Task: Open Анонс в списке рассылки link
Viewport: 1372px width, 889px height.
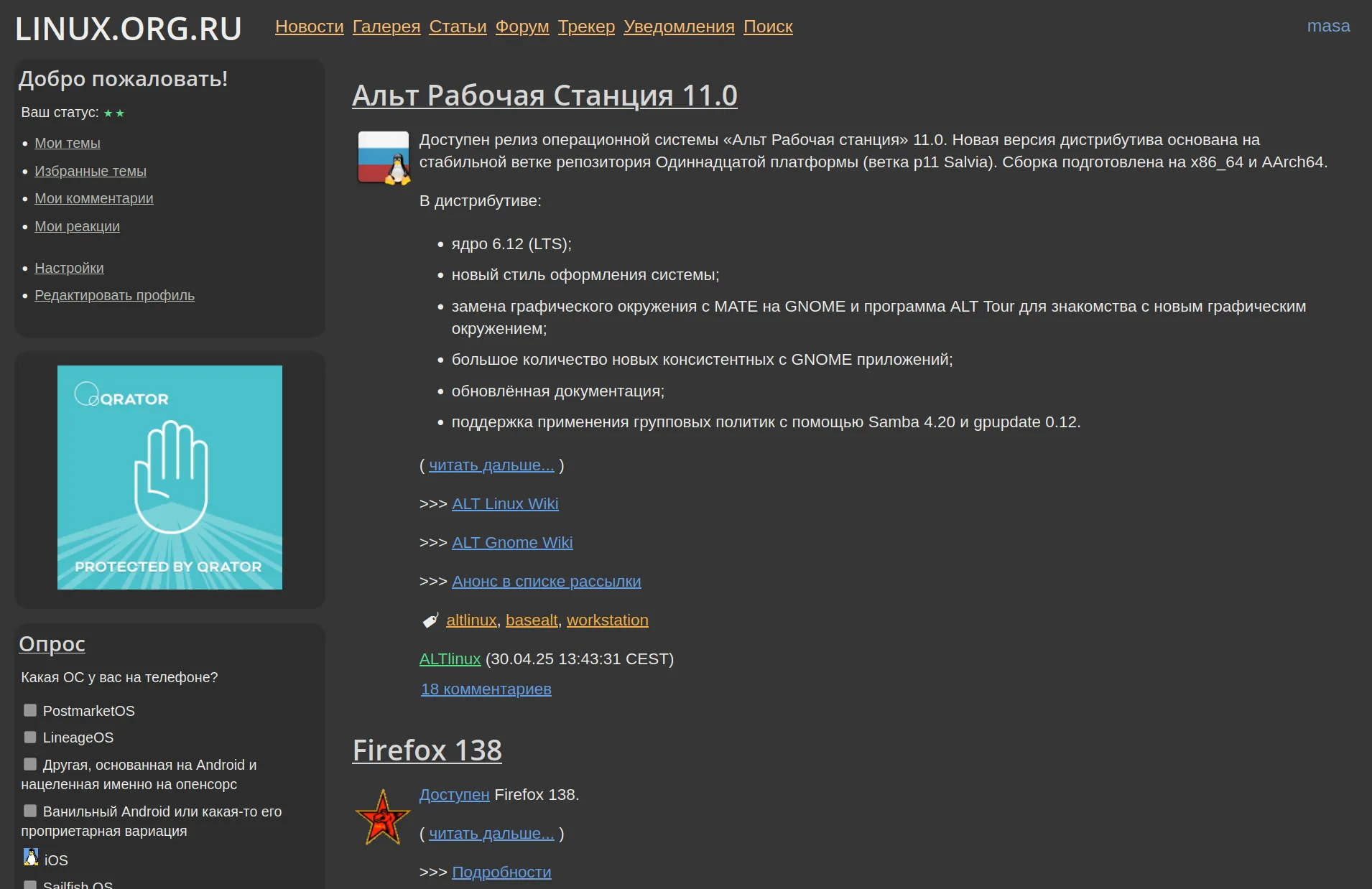Action: [x=547, y=582]
